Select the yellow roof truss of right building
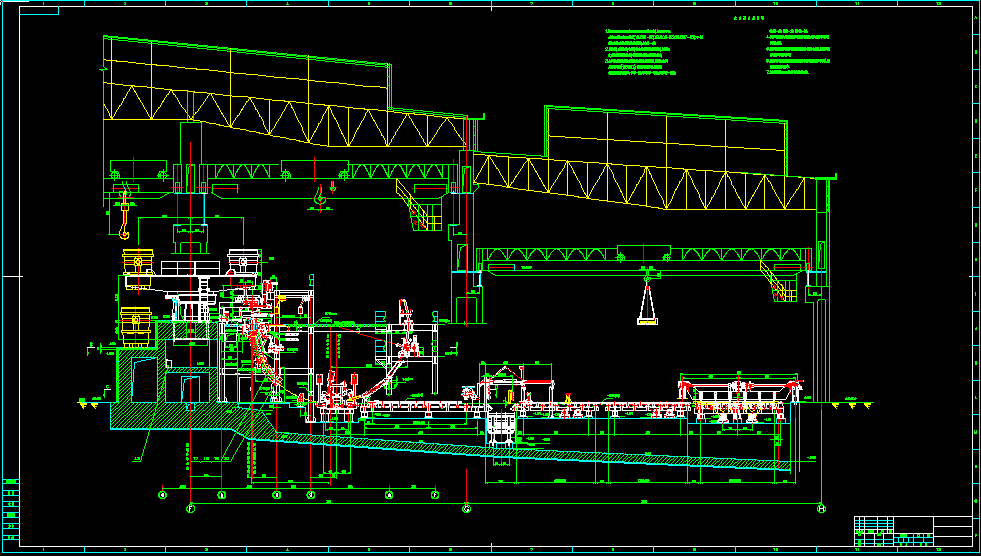The height and width of the screenshot is (556, 981). click(640, 184)
